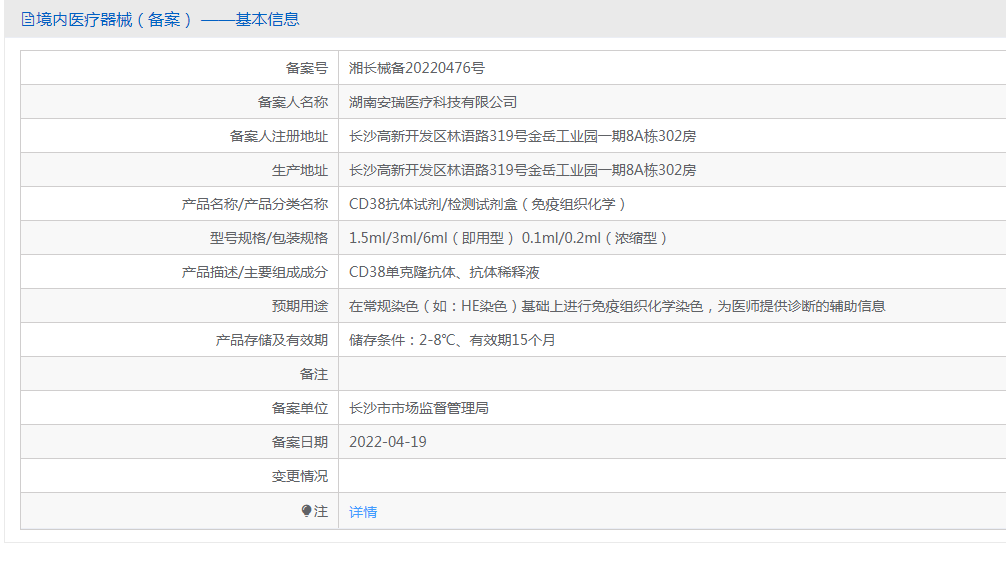
Task: Click the document icon beside 境内医疗器械 title
Action: (x=28, y=19)
